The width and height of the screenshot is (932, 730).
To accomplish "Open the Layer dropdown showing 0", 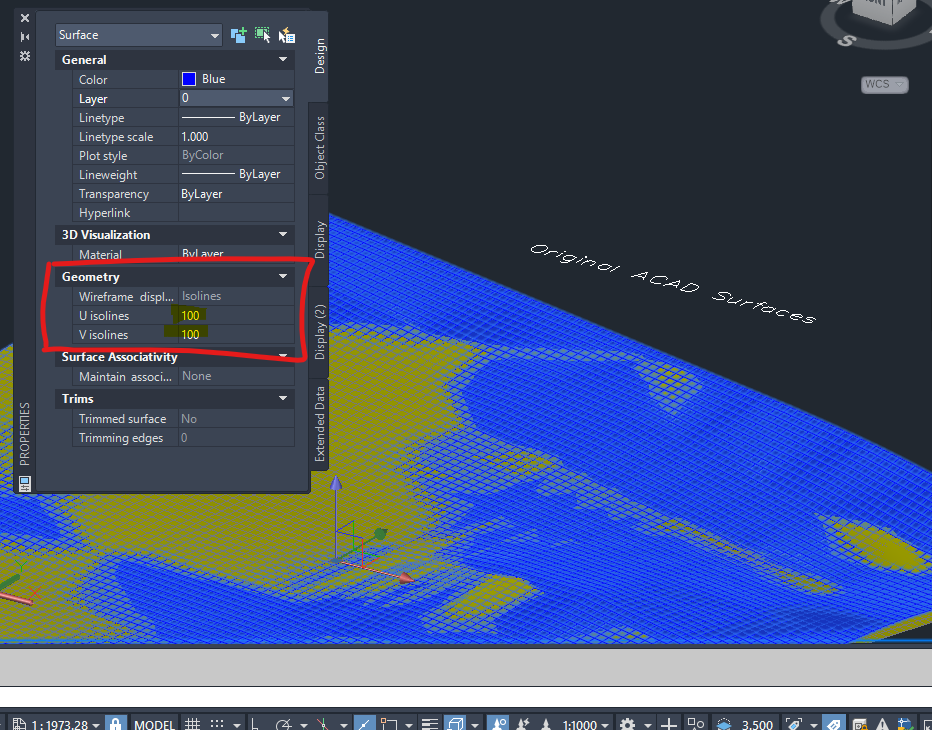I will click(236, 98).
